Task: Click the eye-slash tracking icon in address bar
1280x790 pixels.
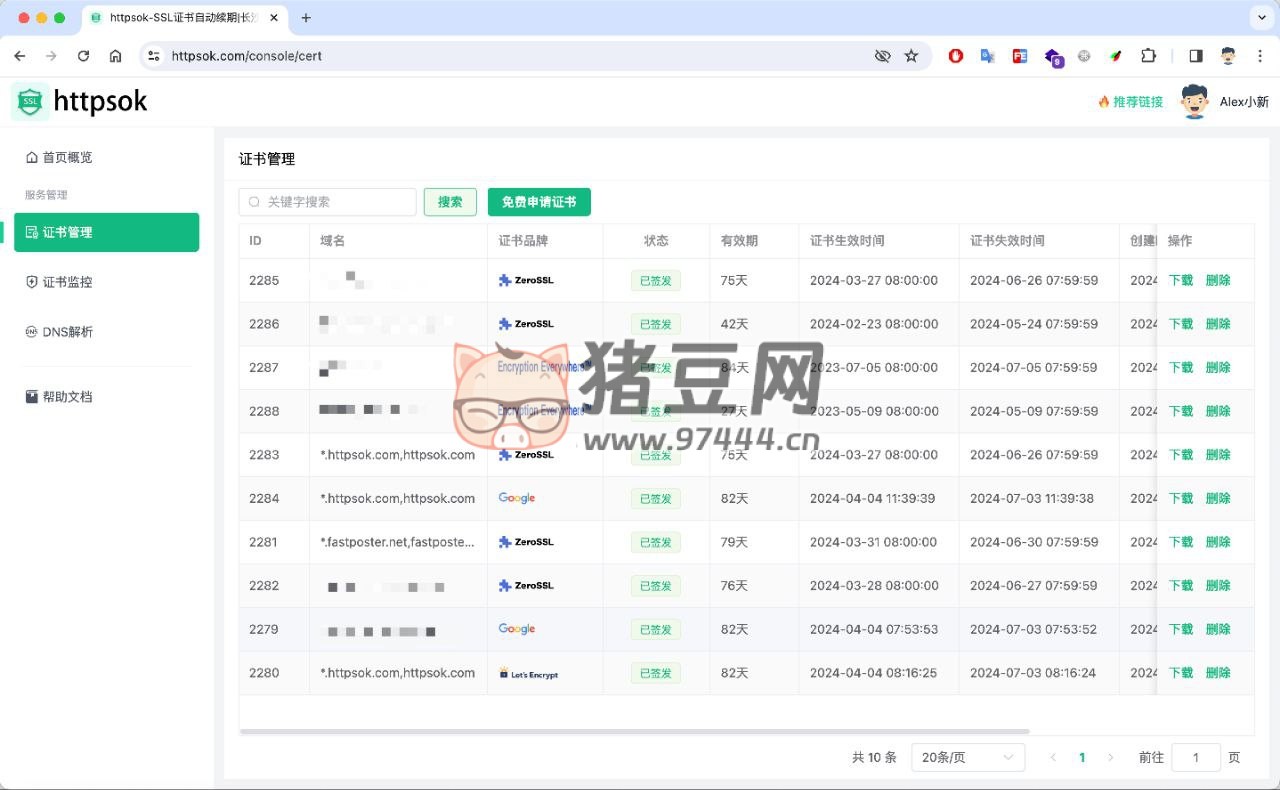Action: click(882, 56)
